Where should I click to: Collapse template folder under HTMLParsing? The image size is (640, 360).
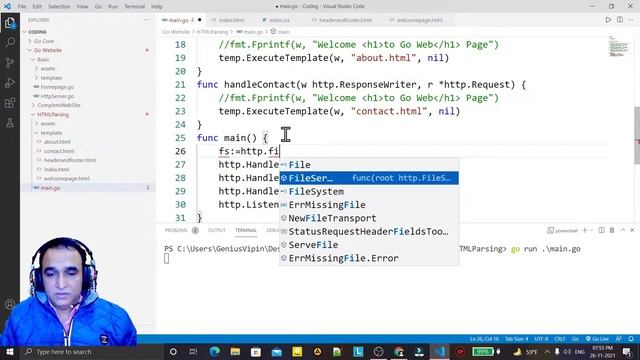[51, 133]
